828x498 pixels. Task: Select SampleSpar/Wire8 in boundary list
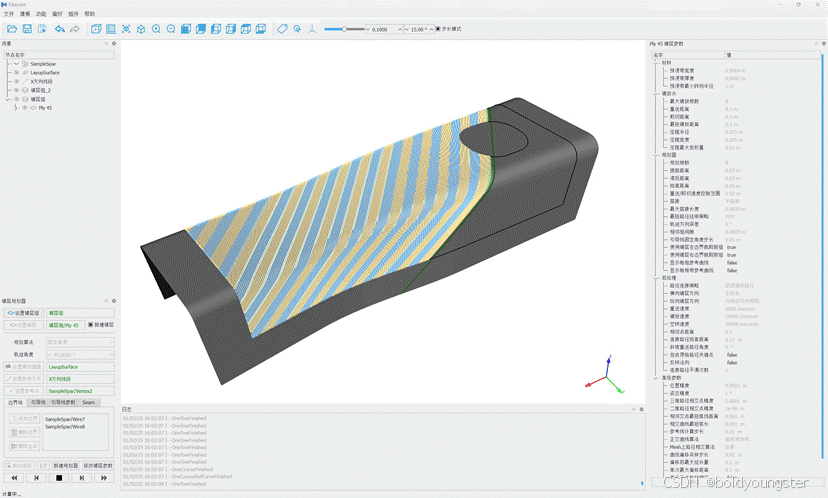pos(65,427)
